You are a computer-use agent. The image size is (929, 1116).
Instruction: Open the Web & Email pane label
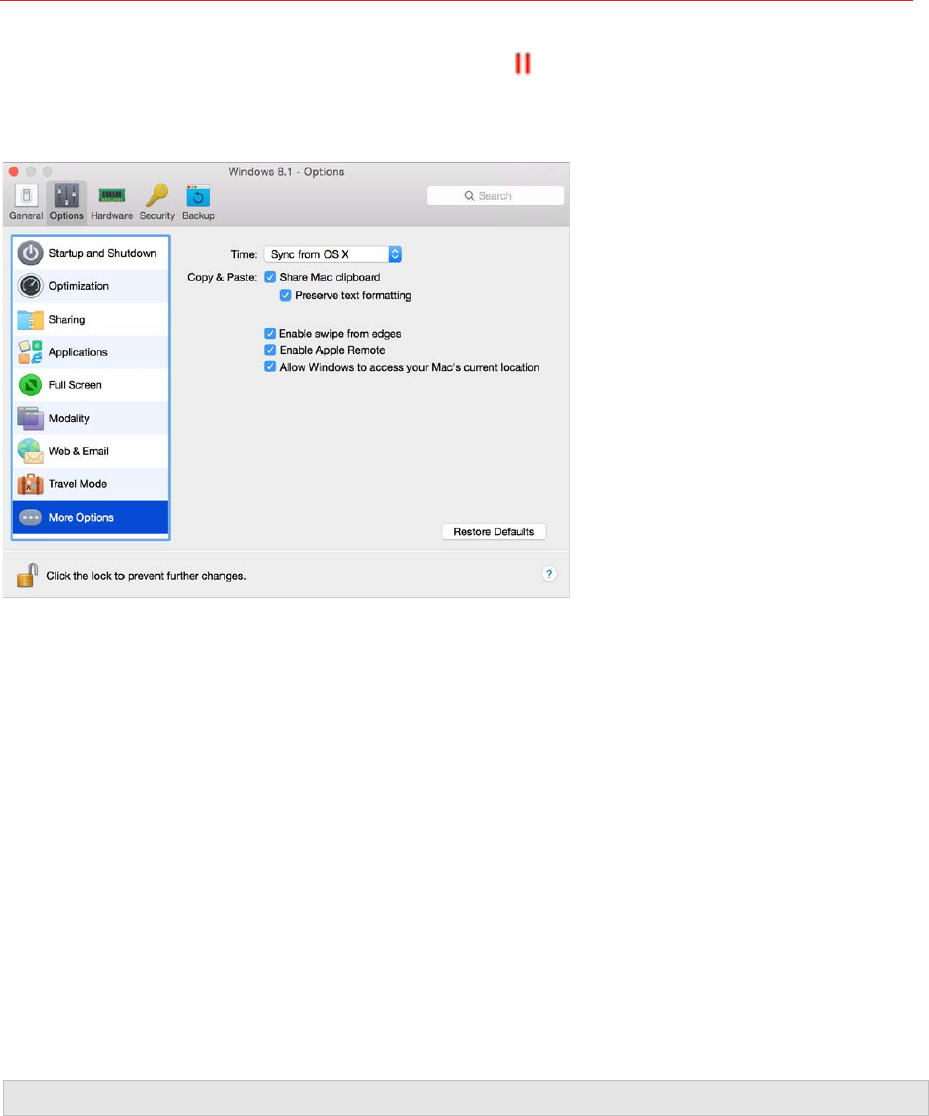point(78,451)
